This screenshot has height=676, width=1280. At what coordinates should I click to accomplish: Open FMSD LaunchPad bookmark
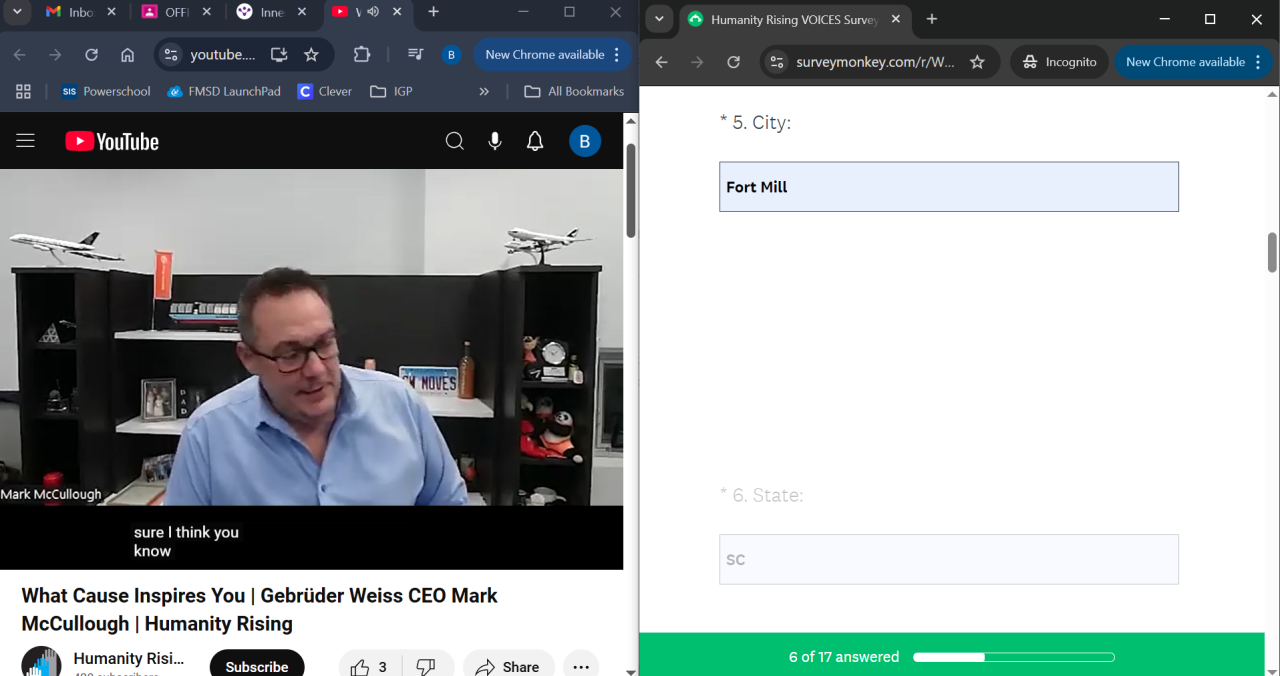point(224,91)
